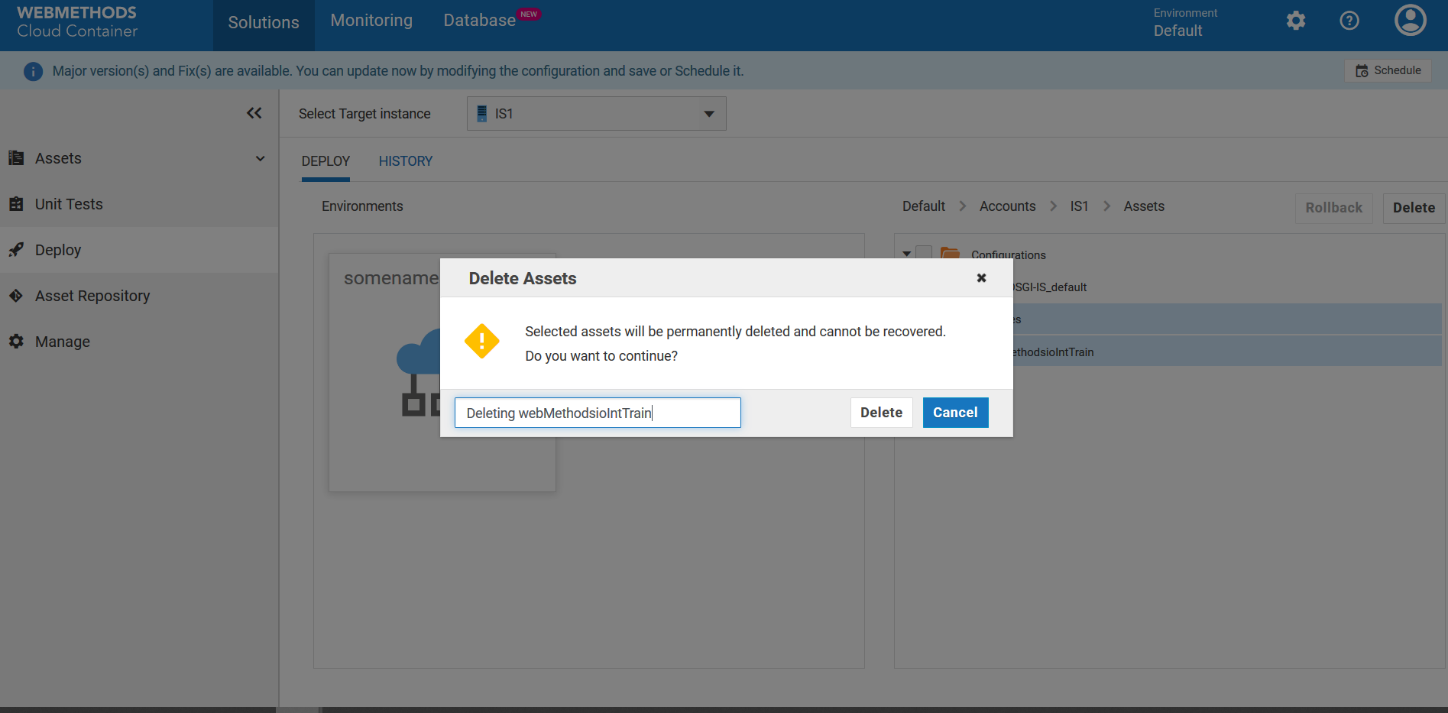The width and height of the screenshot is (1448, 713).
Task: Close the Delete Assets dialog with the X
Action: pos(981,278)
